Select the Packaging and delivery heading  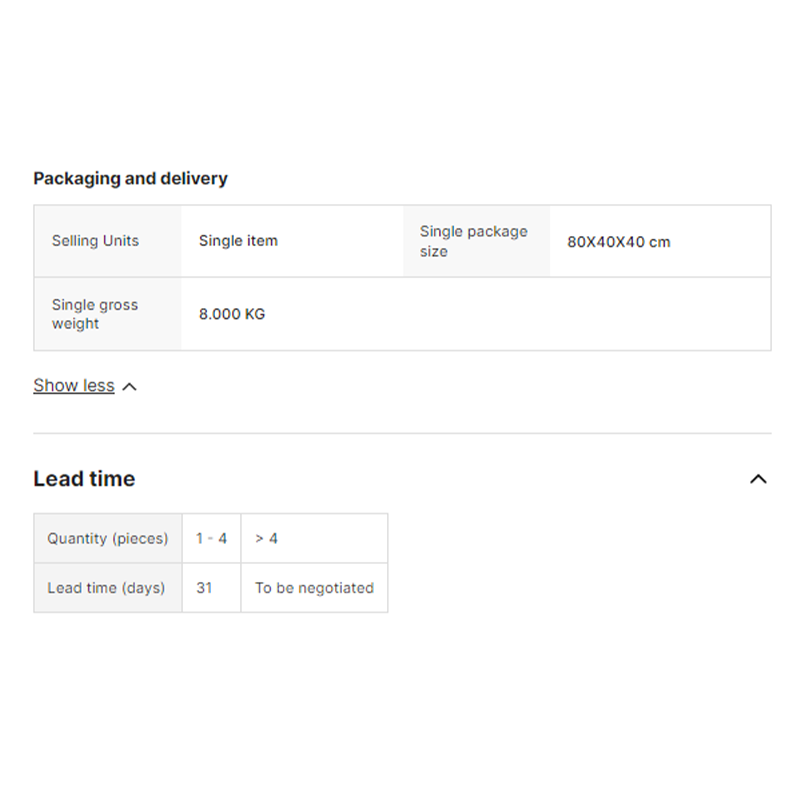(x=130, y=179)
